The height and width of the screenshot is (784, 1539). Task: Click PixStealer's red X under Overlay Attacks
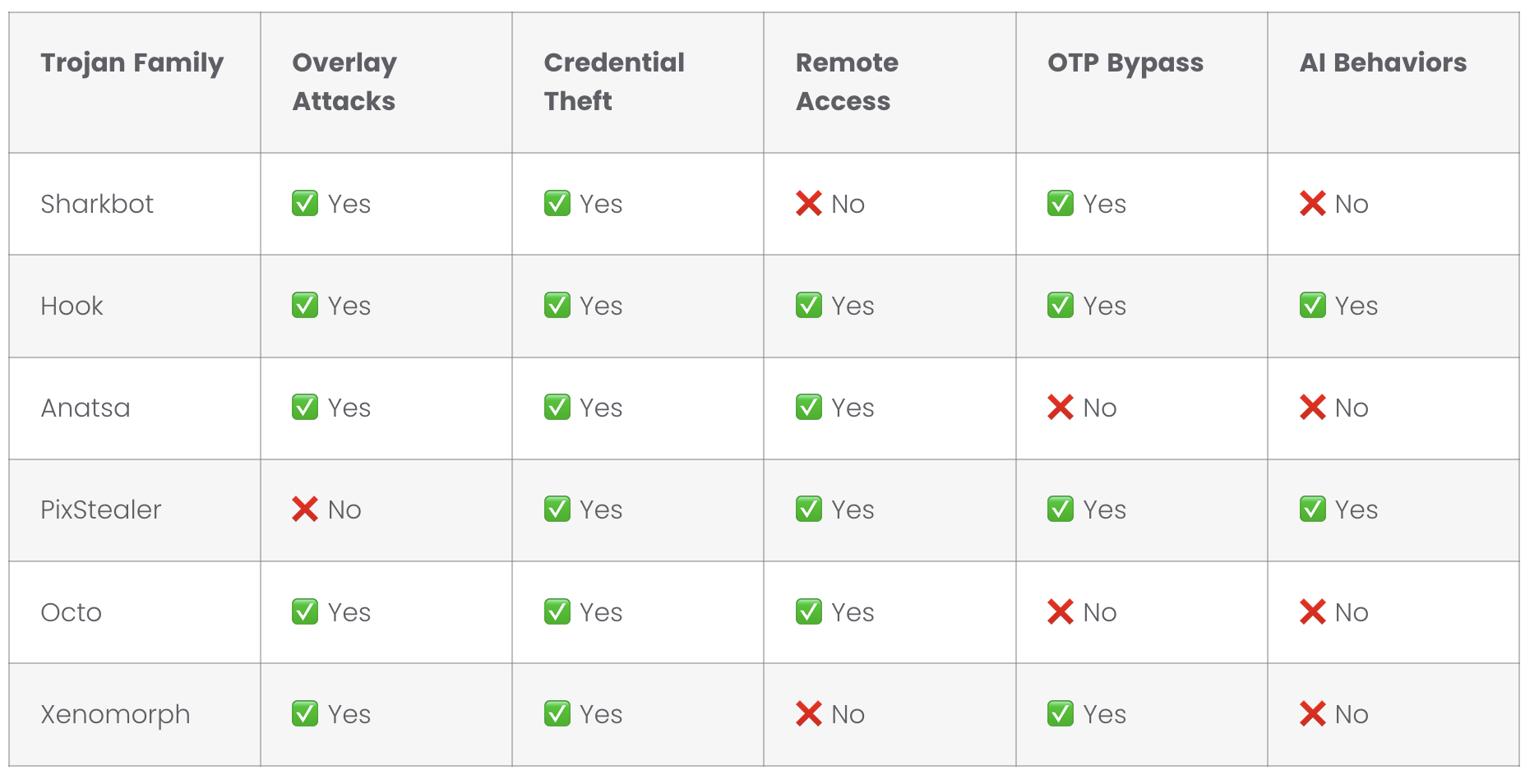click(305, 510)
